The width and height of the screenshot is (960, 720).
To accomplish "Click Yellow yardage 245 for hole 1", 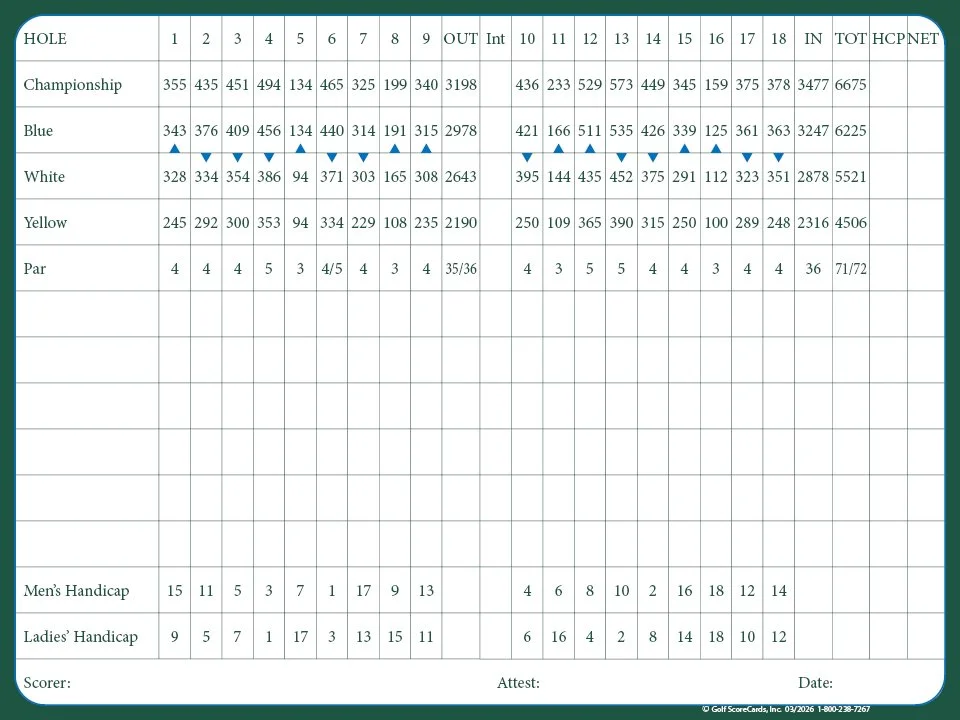I will (174, 222).
